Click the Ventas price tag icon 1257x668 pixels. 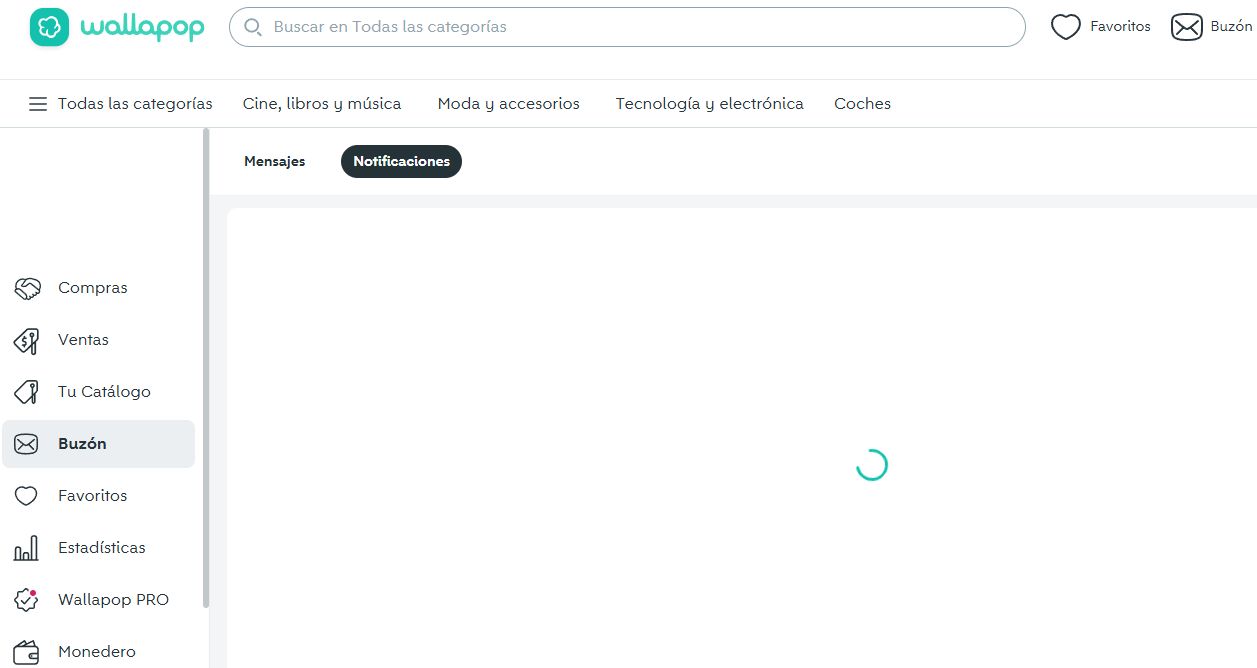[27, 340]
